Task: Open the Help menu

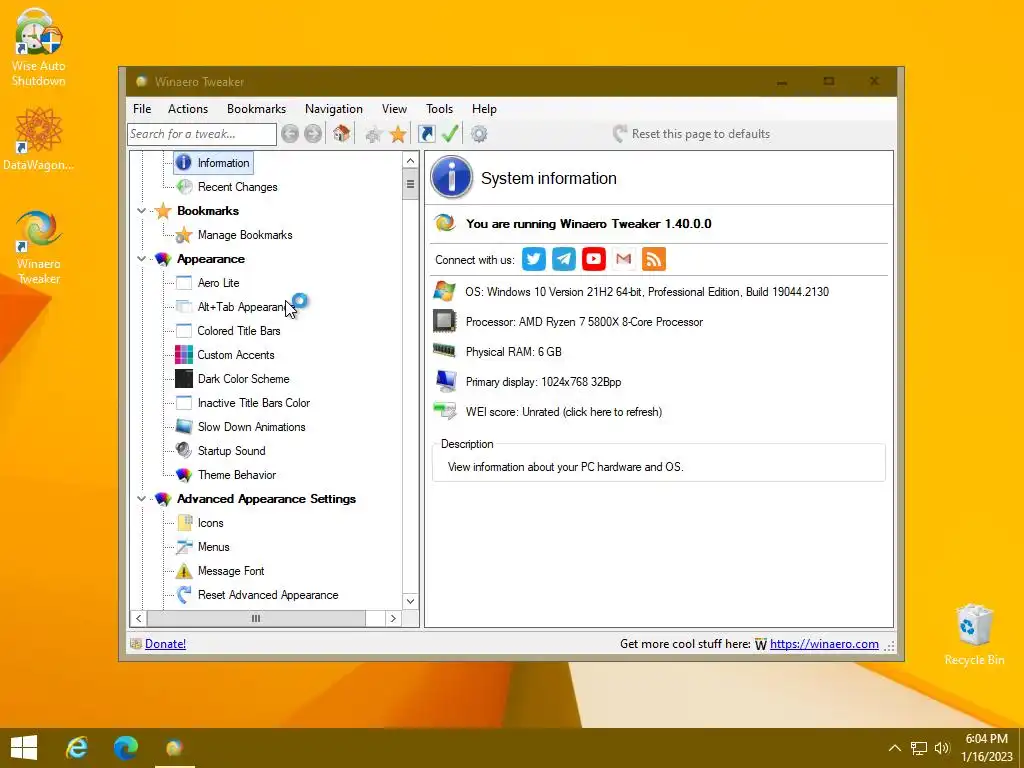Action: (485, 109)
